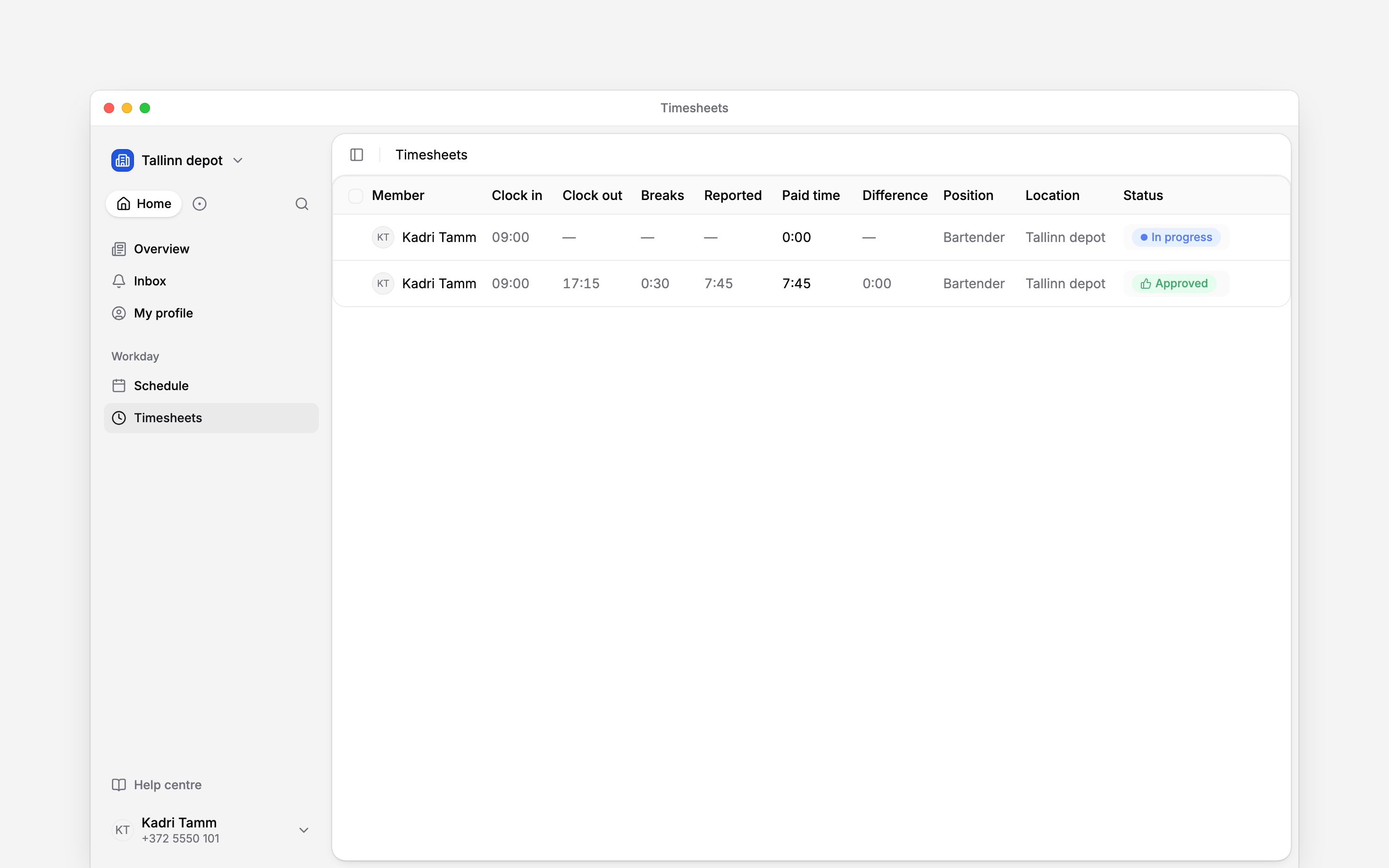Image resolution: width=1389 pixels, height=868 pixels.
Task: Click the green maximize window button
Action: pyautogui.click(x=145, y=108)
